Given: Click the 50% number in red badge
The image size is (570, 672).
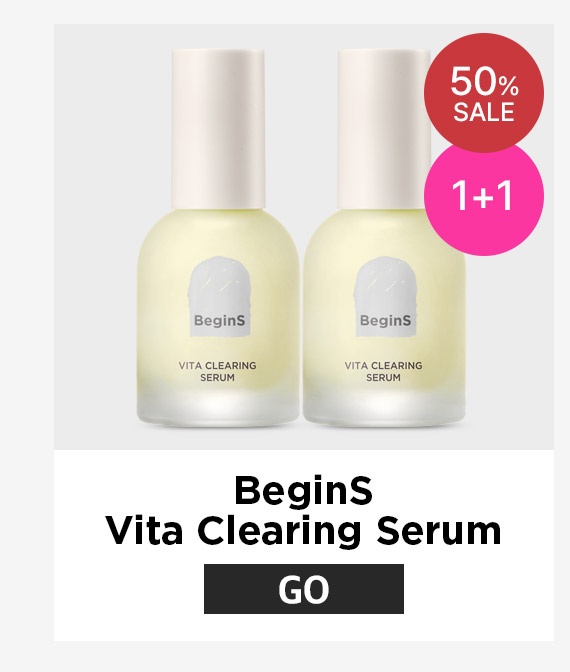Looking at the screenshot, I should coord(484,81).
